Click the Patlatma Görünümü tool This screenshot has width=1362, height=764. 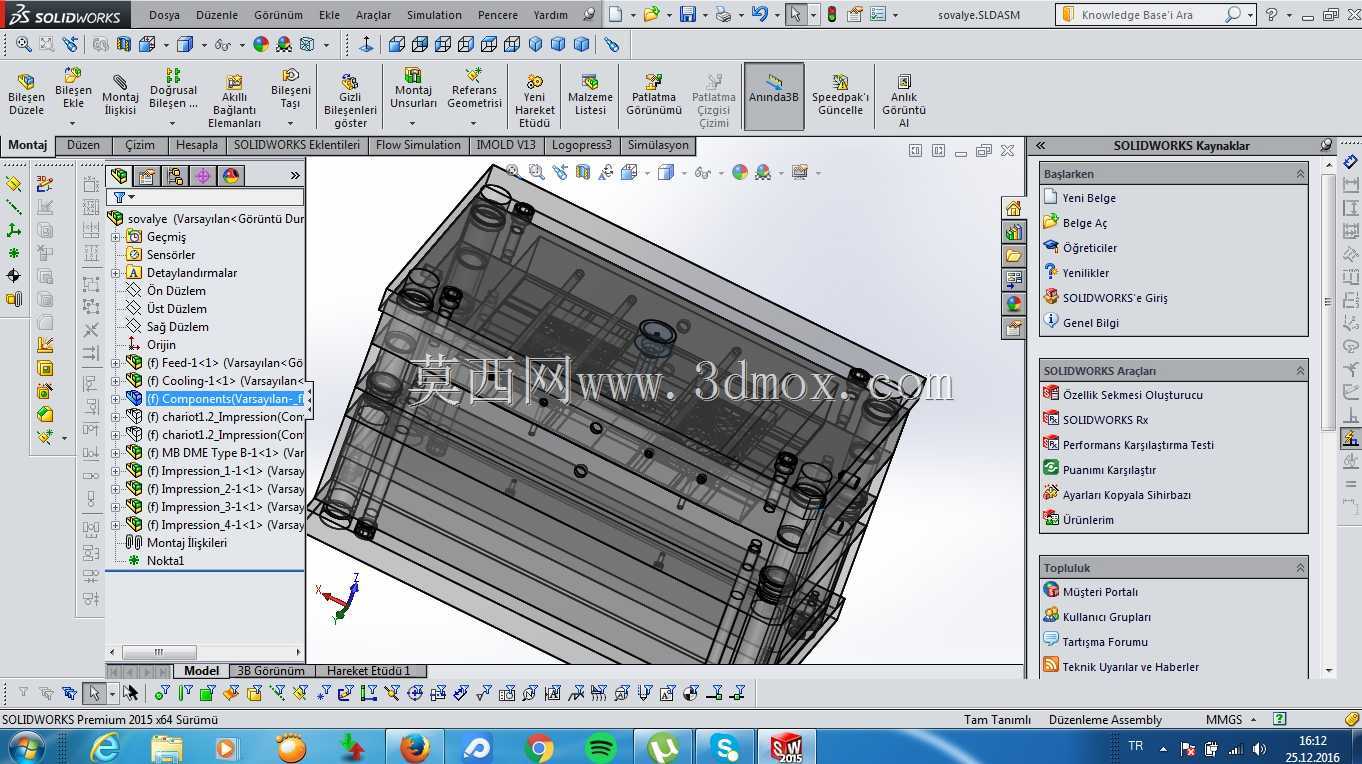[654, 95]
